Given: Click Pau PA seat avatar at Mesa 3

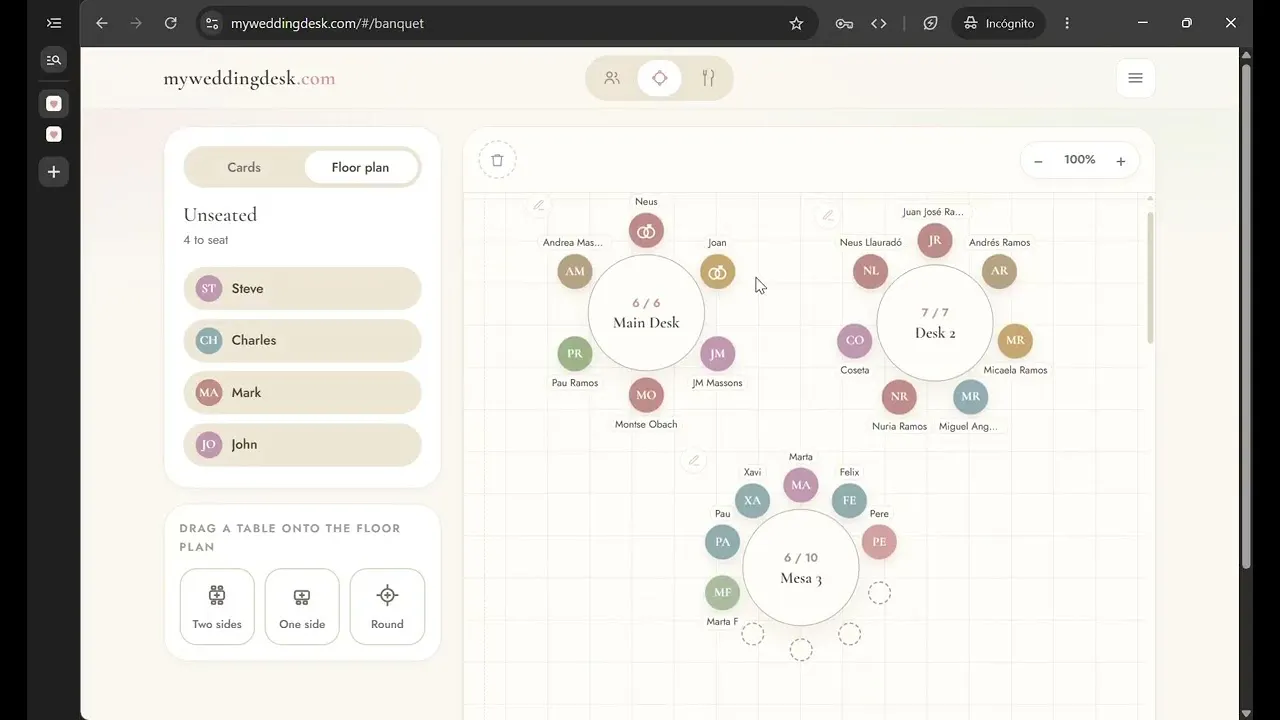Looking at the screenshot, I should 722,542.
